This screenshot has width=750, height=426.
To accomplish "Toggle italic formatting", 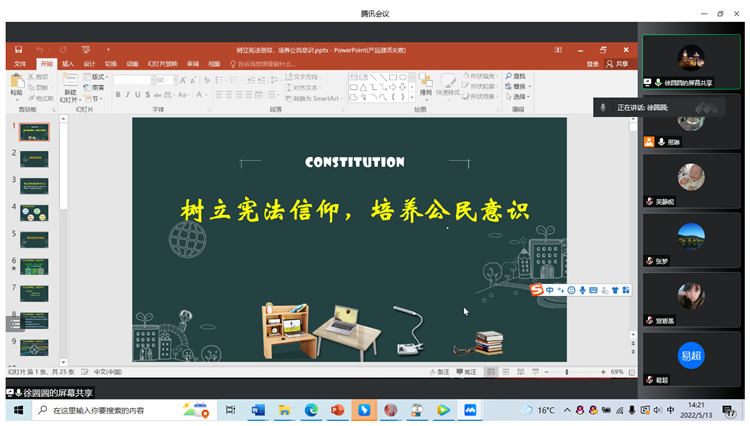I will coord(128,95).
